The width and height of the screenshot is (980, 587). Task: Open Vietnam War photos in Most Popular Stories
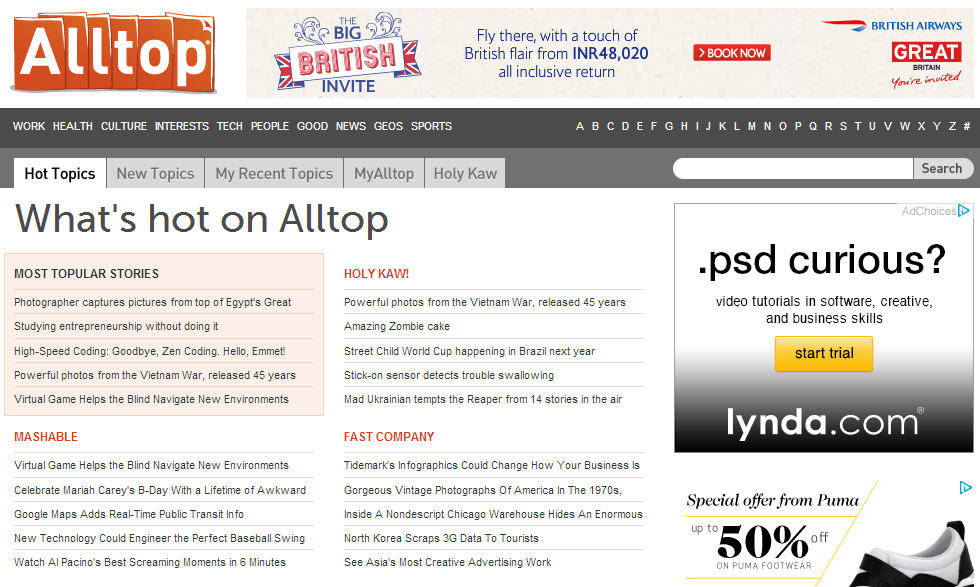155,375
